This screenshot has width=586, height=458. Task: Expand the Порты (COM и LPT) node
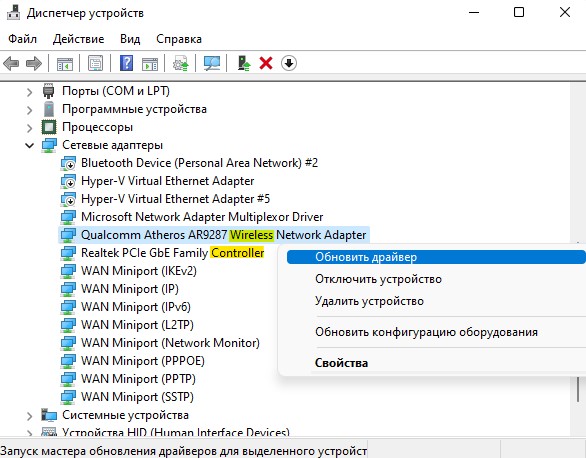pos(30,92)
